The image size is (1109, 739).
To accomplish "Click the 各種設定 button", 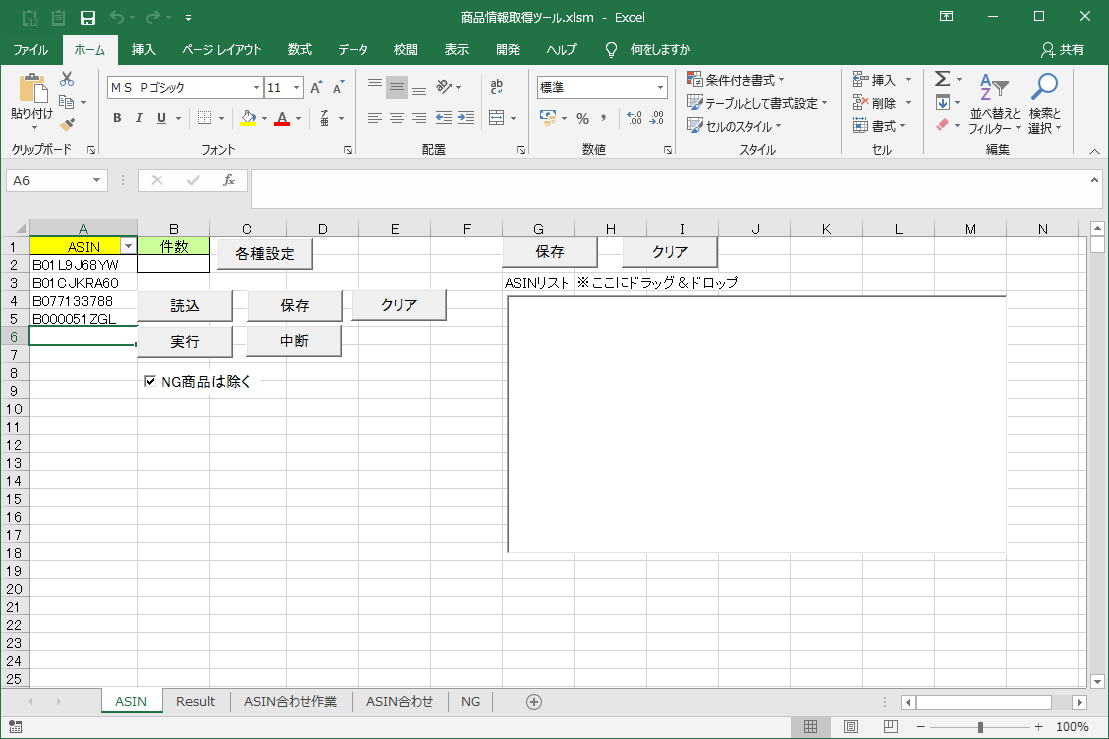I will pos(265,254).
